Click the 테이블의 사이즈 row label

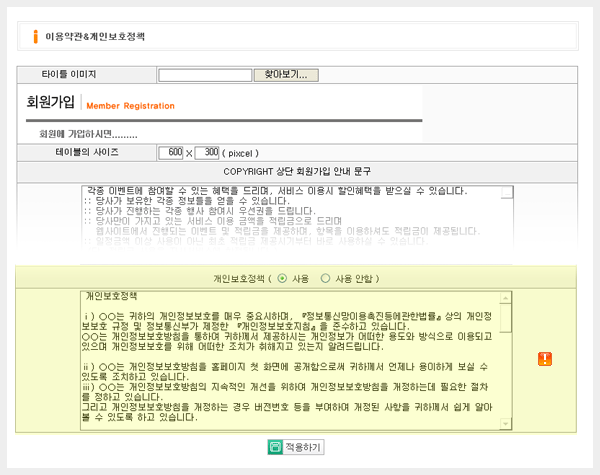click(x=87, y=152)
